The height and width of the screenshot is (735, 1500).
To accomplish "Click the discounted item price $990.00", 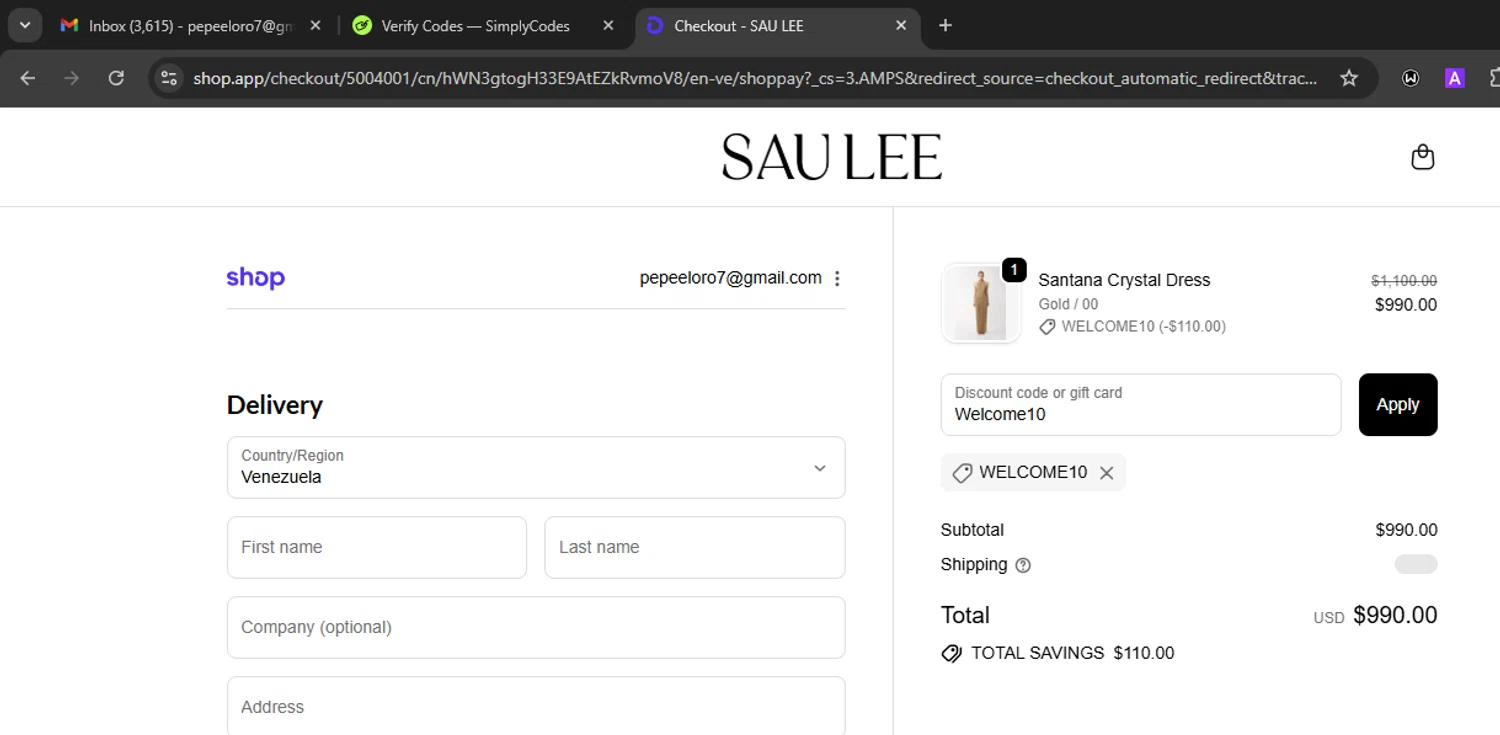I will (x=1406, y=305).
